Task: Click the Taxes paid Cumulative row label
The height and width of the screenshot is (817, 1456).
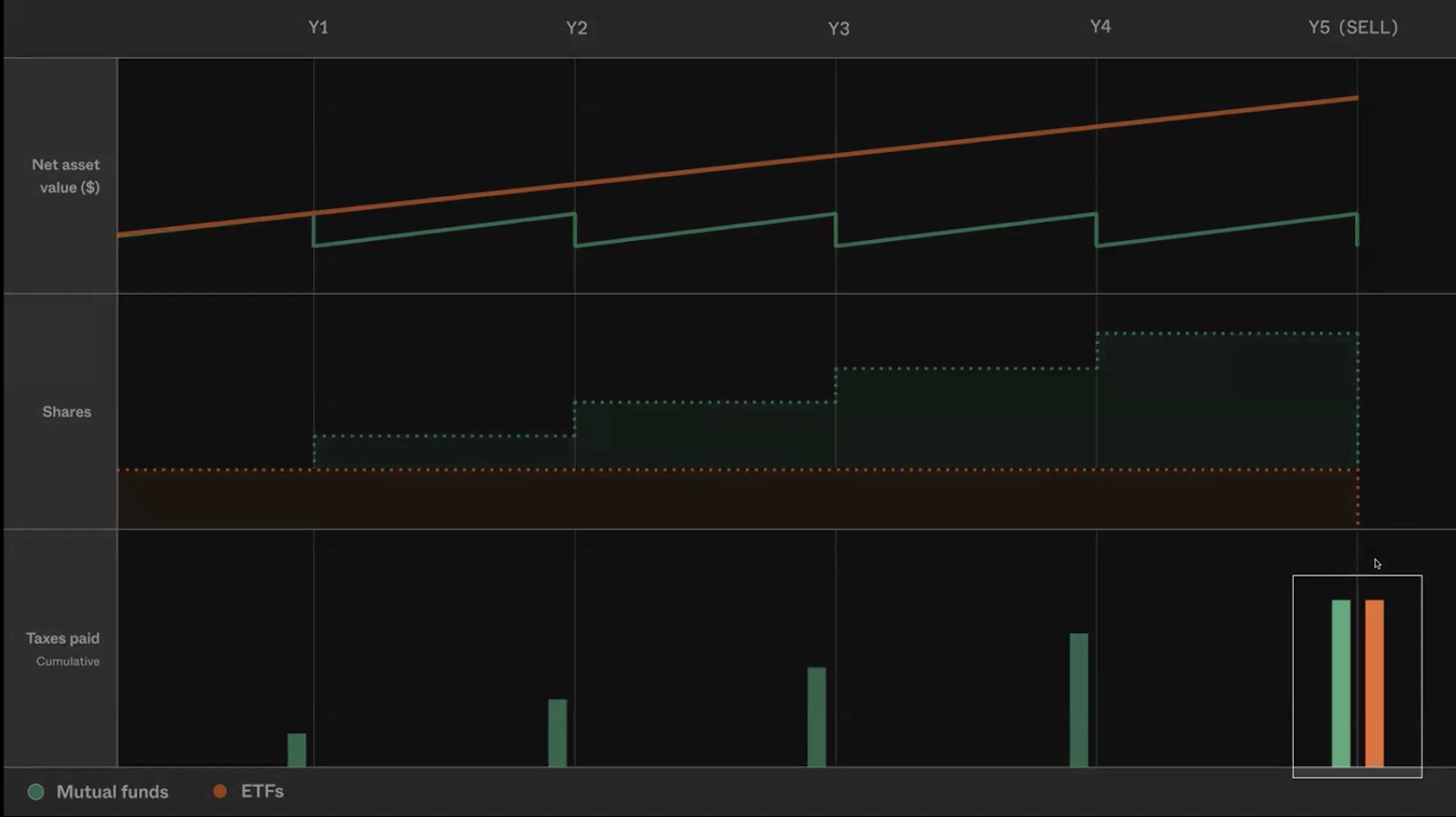Action: [63, 648]
